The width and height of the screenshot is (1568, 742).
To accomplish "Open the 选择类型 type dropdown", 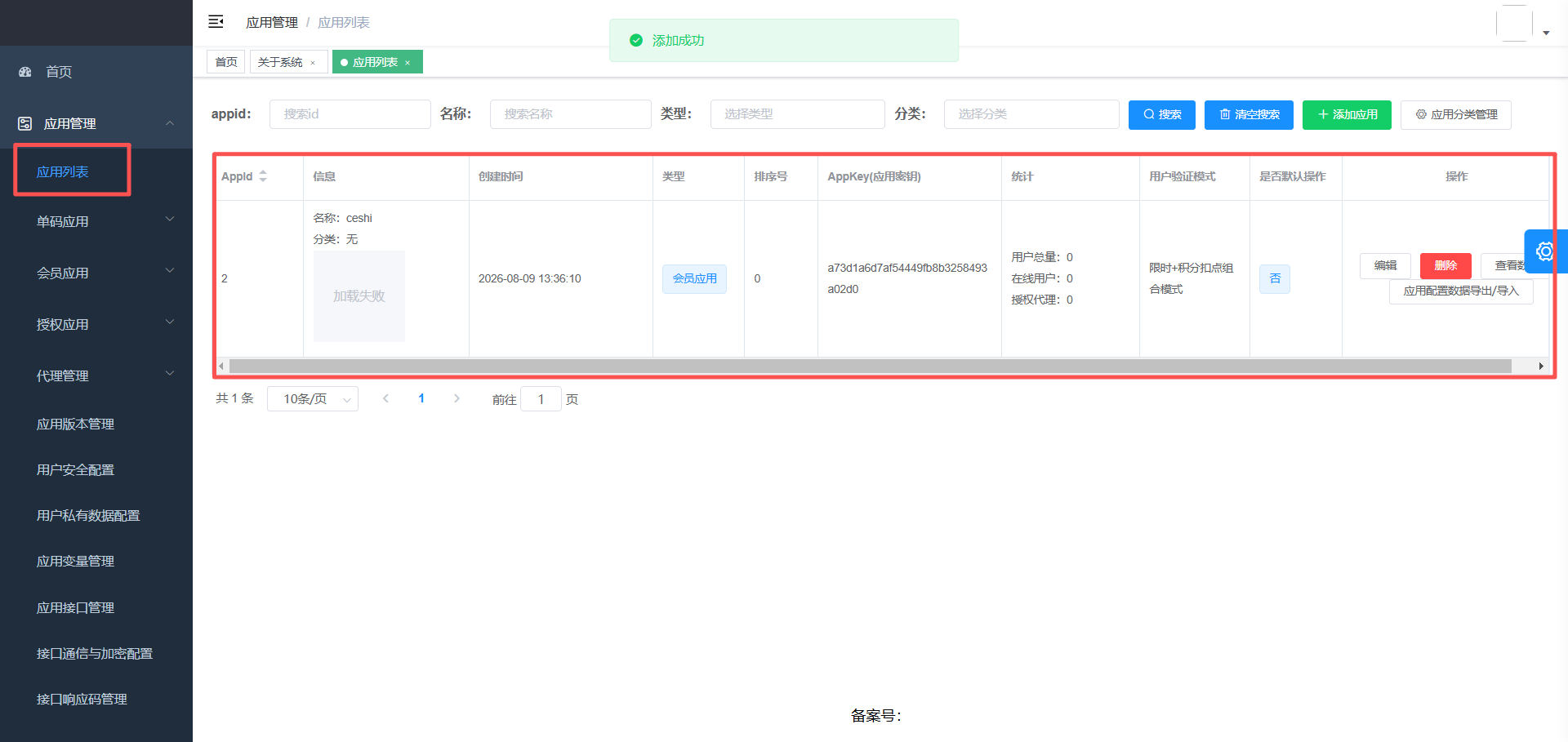I will tap(797, 114).
